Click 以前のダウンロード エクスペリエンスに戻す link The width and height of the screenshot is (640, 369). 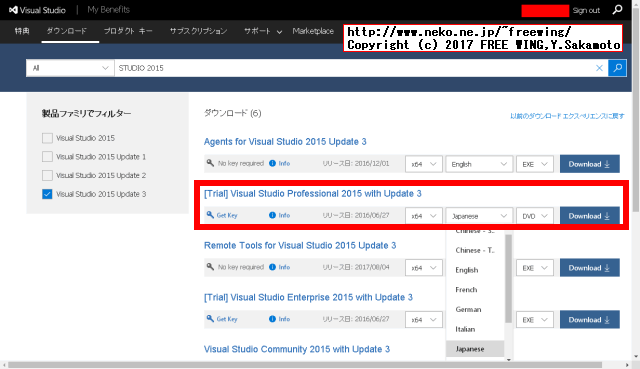coord(567,116)
